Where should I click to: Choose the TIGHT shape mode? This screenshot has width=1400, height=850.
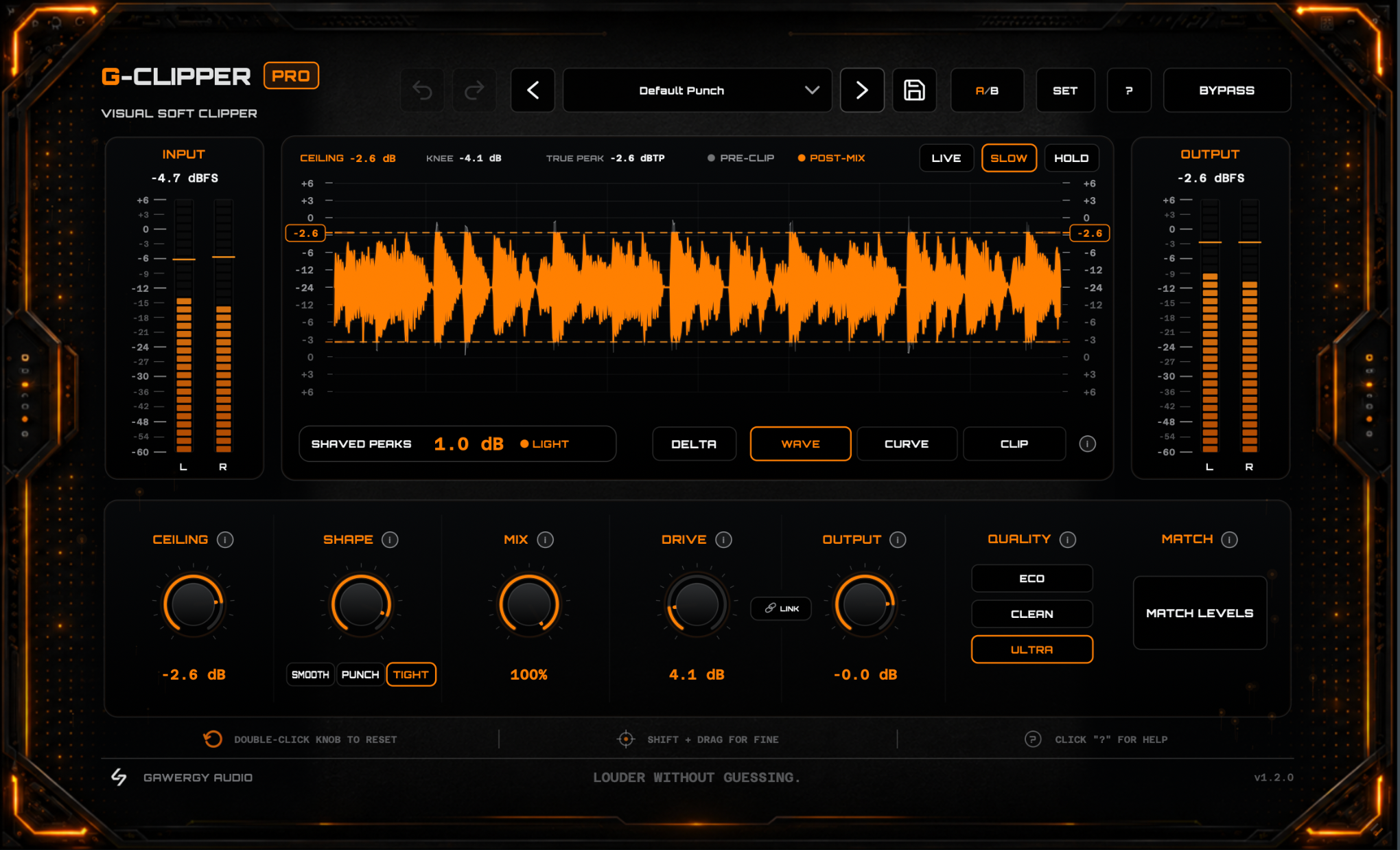(411, 674)
